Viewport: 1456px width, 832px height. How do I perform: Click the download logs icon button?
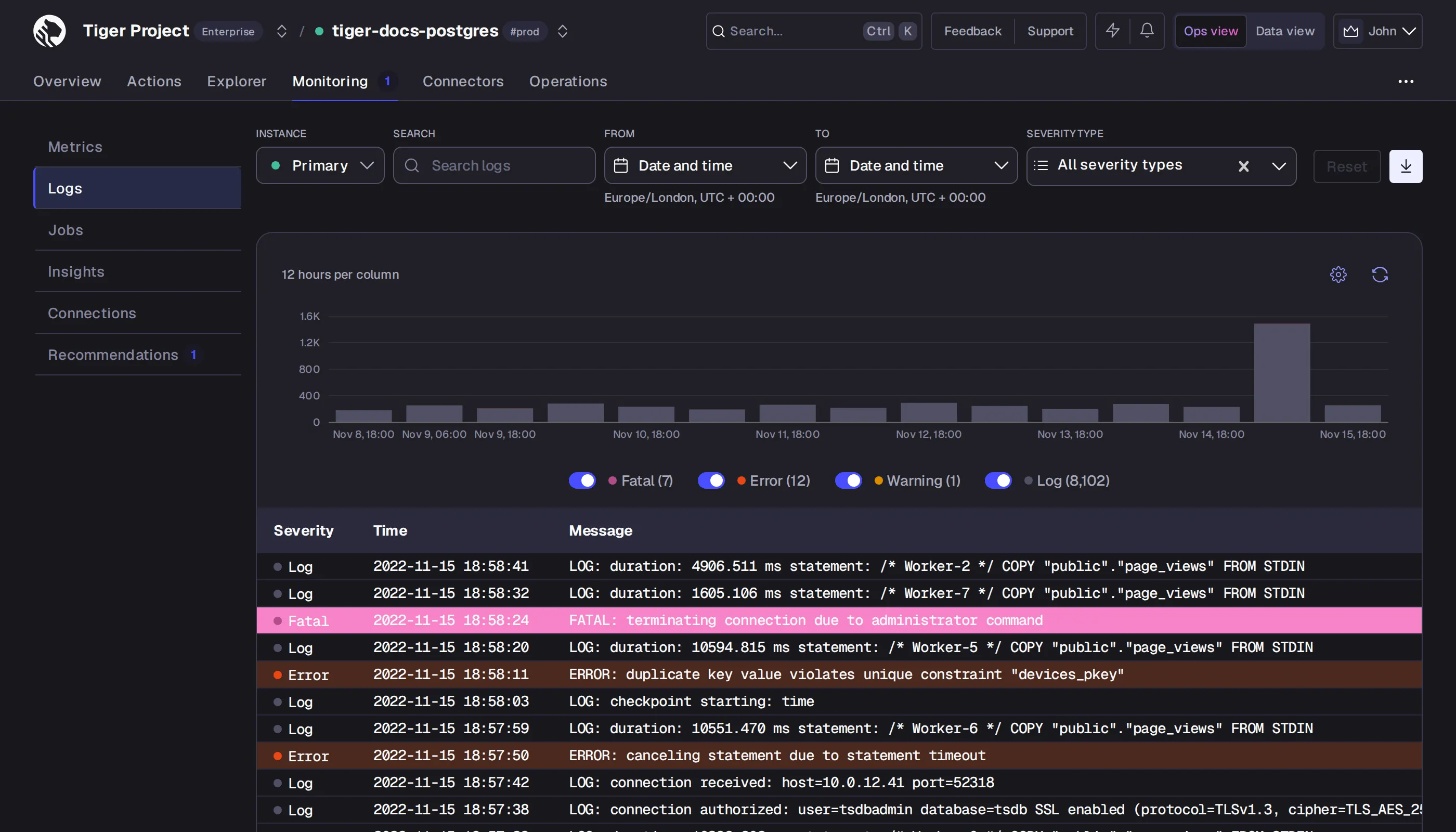(1405, 166)
